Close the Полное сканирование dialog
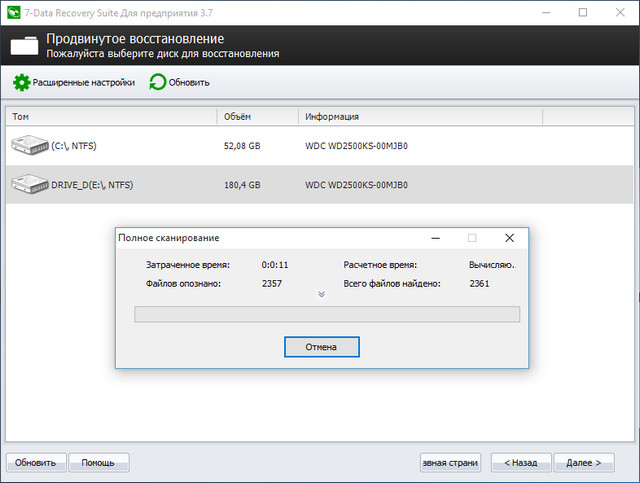 click(509, 238)
